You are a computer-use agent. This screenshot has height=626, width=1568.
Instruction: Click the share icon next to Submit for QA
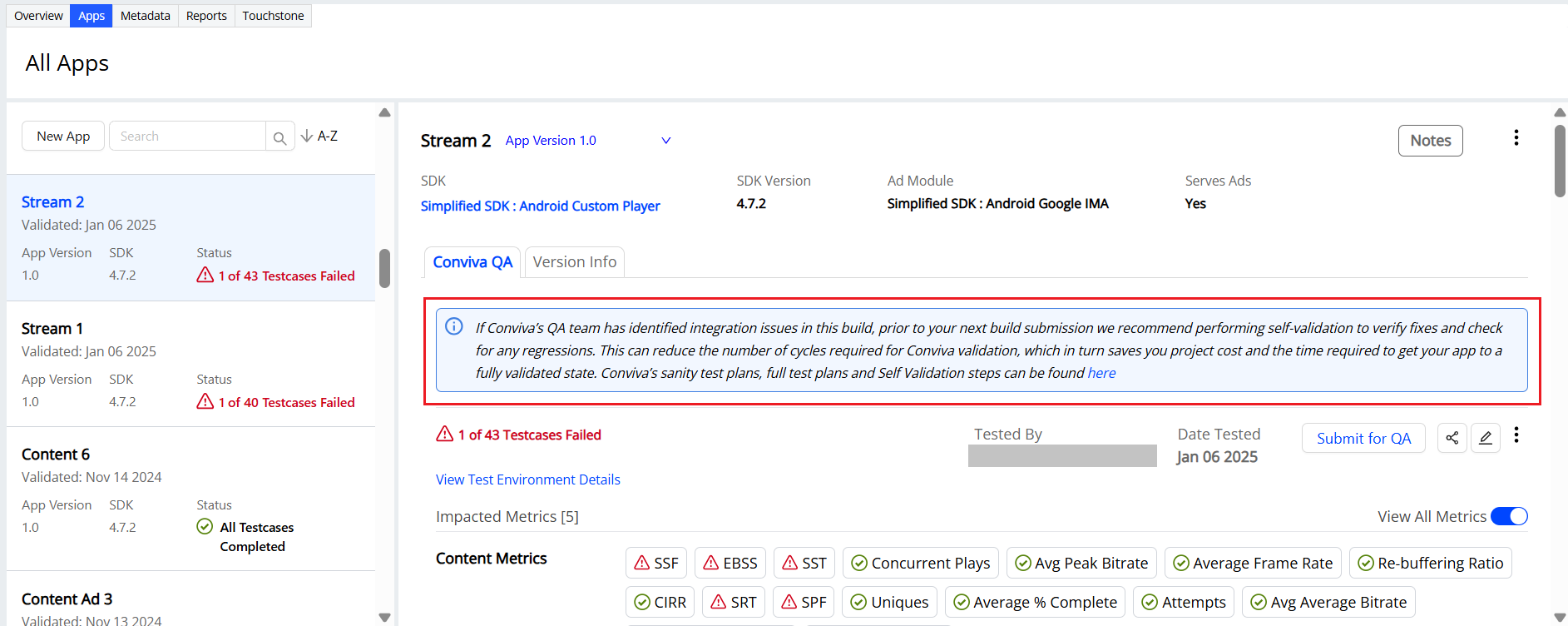1452,438
